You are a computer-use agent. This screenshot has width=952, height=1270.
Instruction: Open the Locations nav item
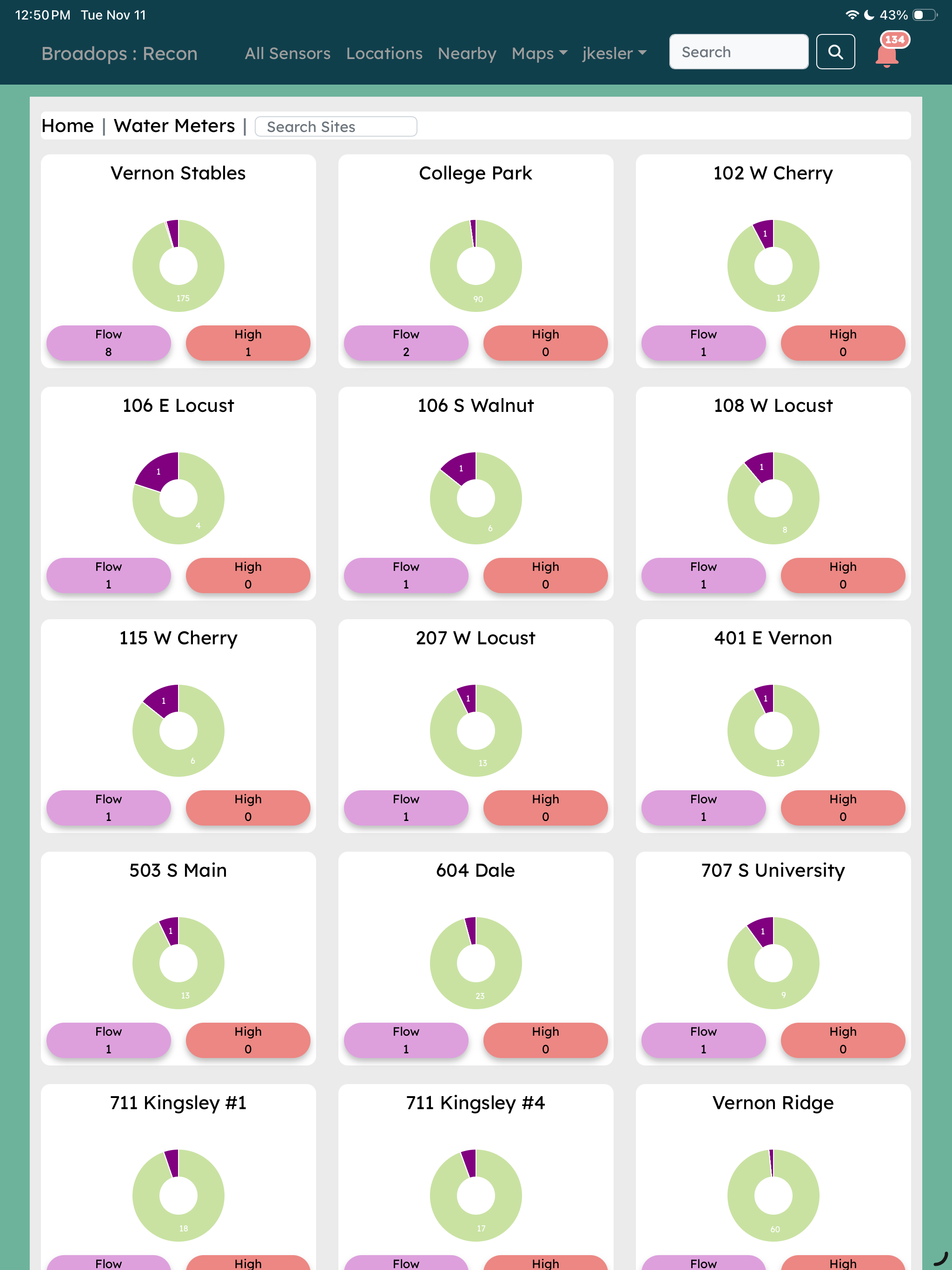coord(384,53)
